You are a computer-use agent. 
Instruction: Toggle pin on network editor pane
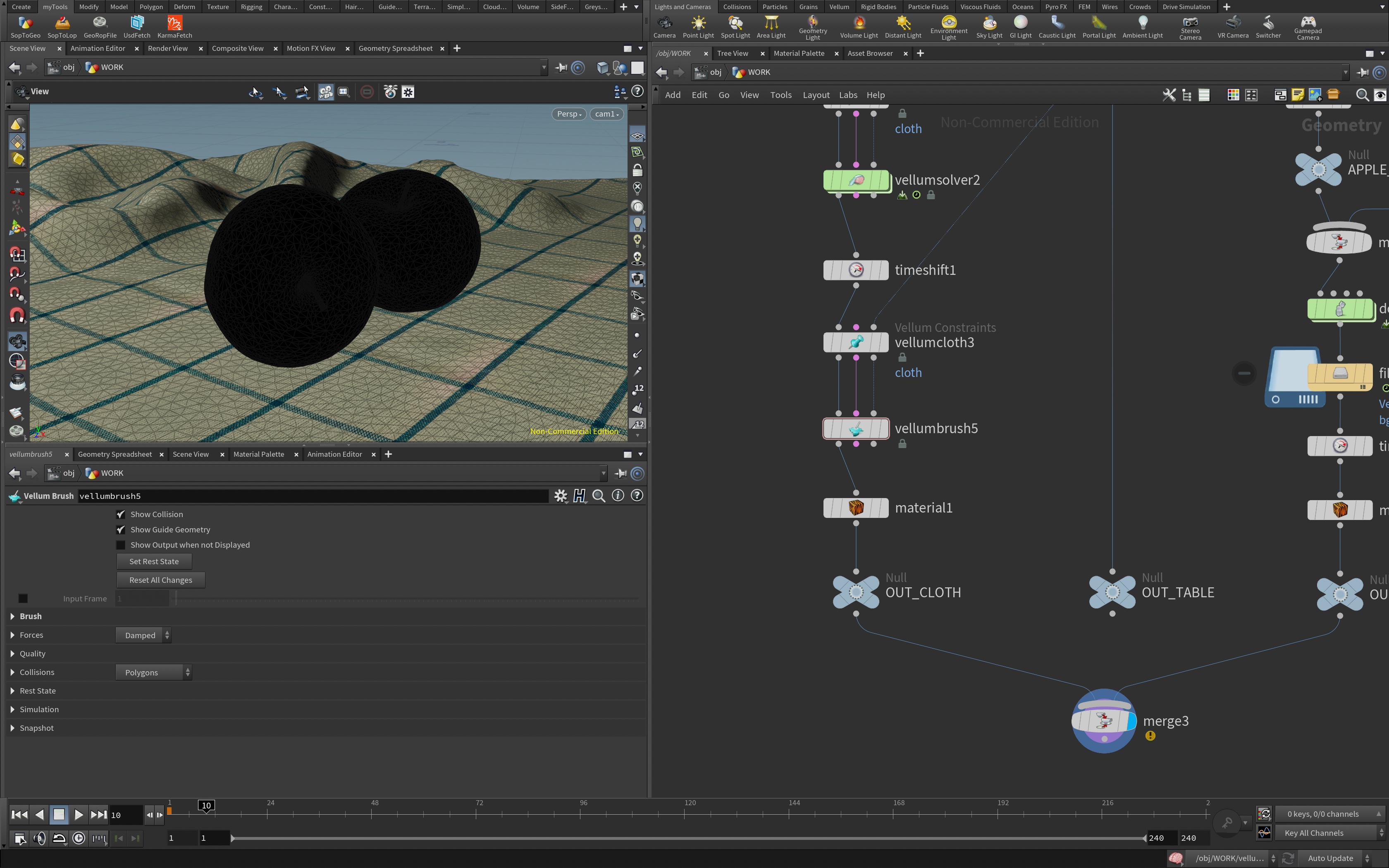tap(1362, 72)
